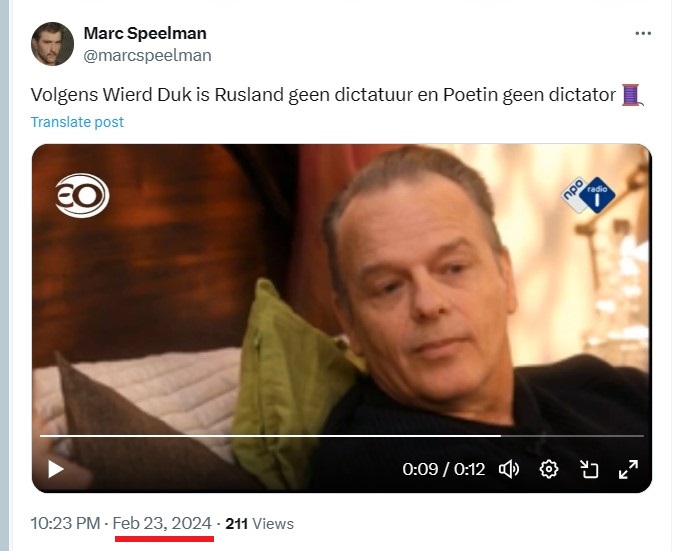Expand video to fullscreen

pos(628,469)
